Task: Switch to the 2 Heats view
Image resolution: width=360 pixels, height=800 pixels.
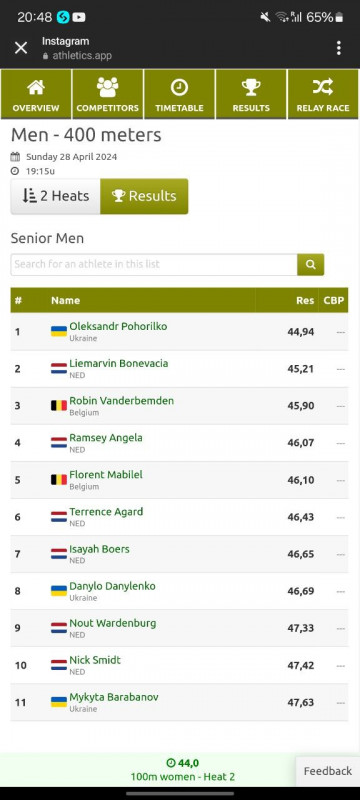Action: 56,196
